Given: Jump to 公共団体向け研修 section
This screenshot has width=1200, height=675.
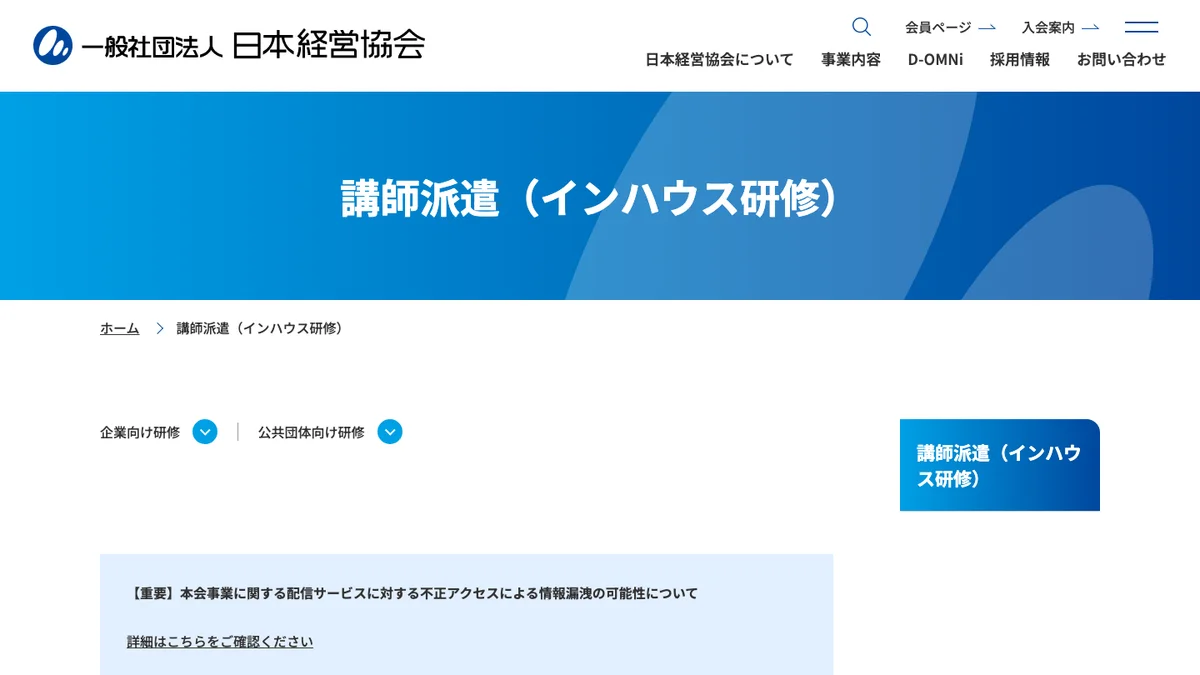Looking at the screenshot, I should tap(311, 432).
